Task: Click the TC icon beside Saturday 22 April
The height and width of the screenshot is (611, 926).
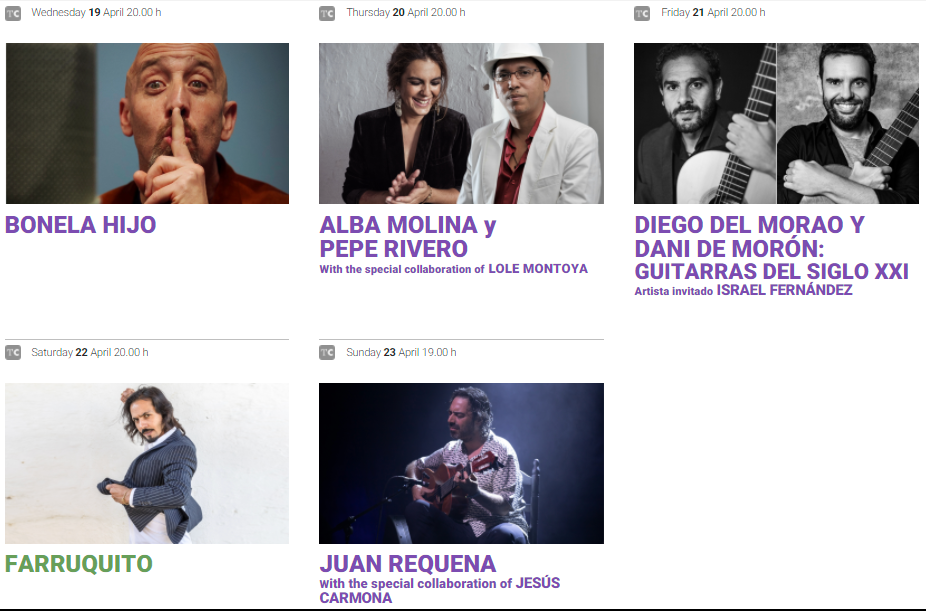Action: coord(13,352)
